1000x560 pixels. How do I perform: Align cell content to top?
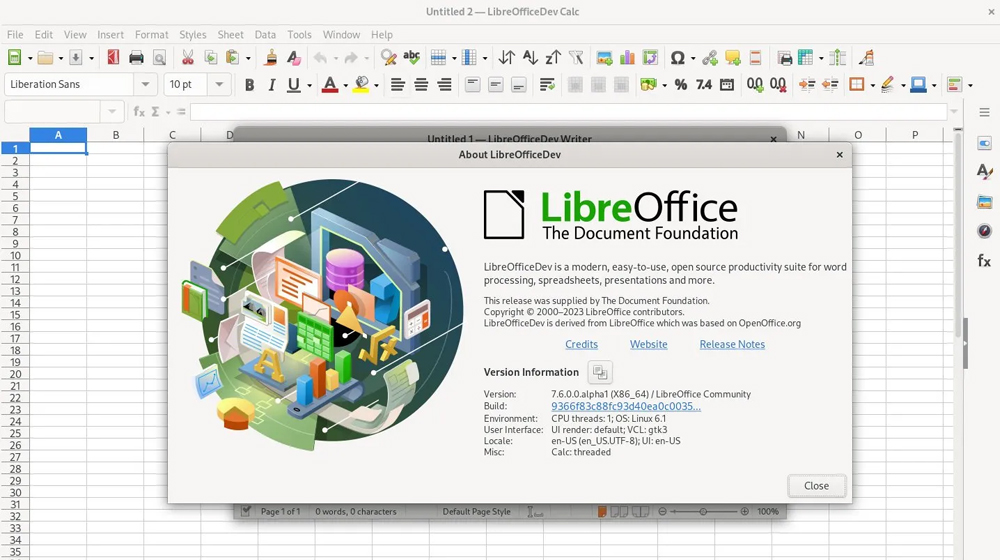point(473,84)
